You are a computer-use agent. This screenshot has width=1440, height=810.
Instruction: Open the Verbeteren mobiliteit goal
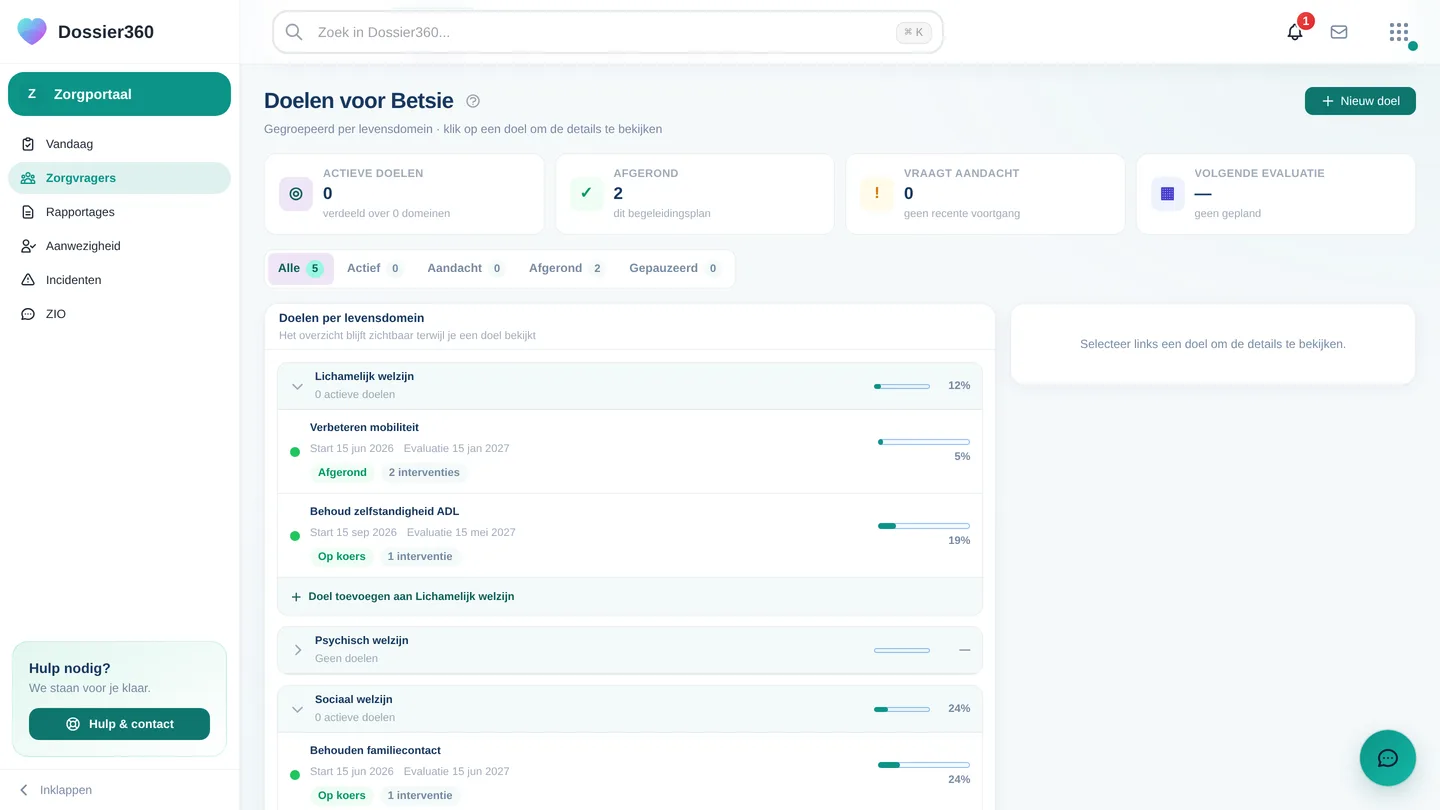pyautogui.click(x=630, y=452)
